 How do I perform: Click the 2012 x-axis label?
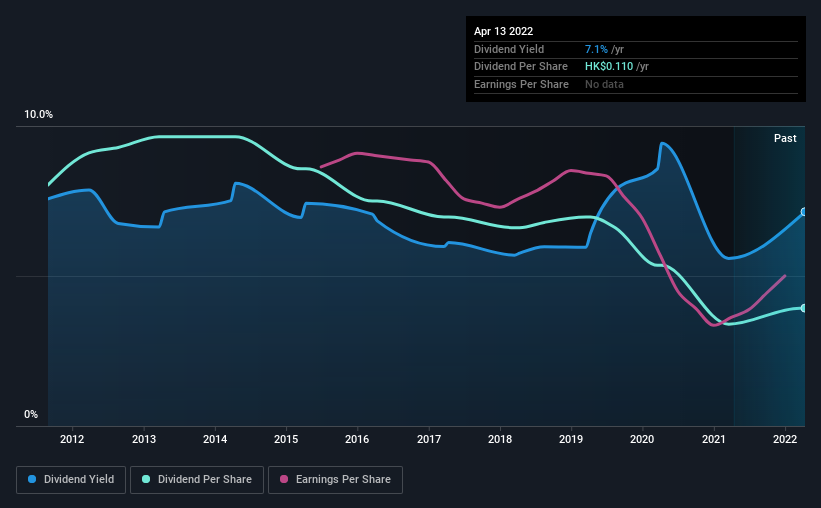click(72, 439)
